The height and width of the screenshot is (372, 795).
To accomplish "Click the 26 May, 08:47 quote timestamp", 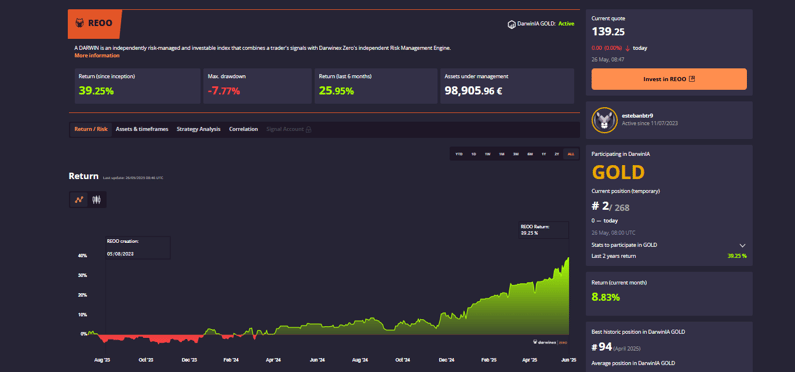I will click(608, 59).
